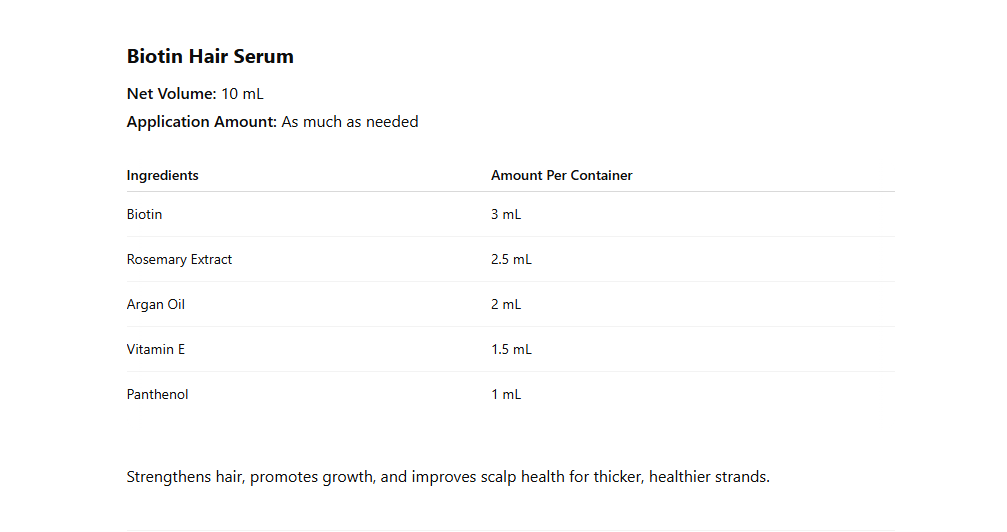The image size is (1007, 532).
Task: Select the Argan Oil ingredient cell
Action: point(156,305)
